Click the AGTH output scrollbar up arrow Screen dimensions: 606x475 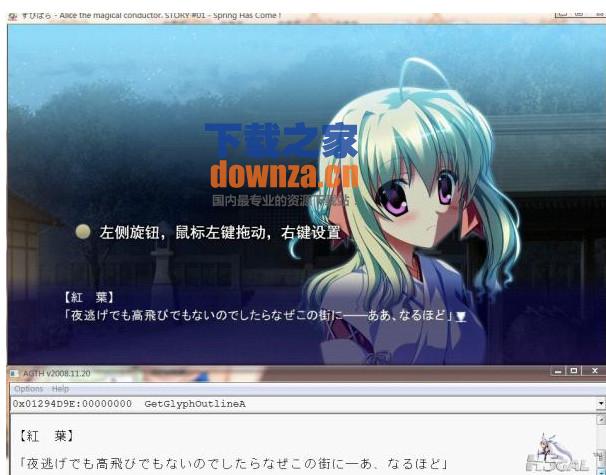click(x=601, y=419)
